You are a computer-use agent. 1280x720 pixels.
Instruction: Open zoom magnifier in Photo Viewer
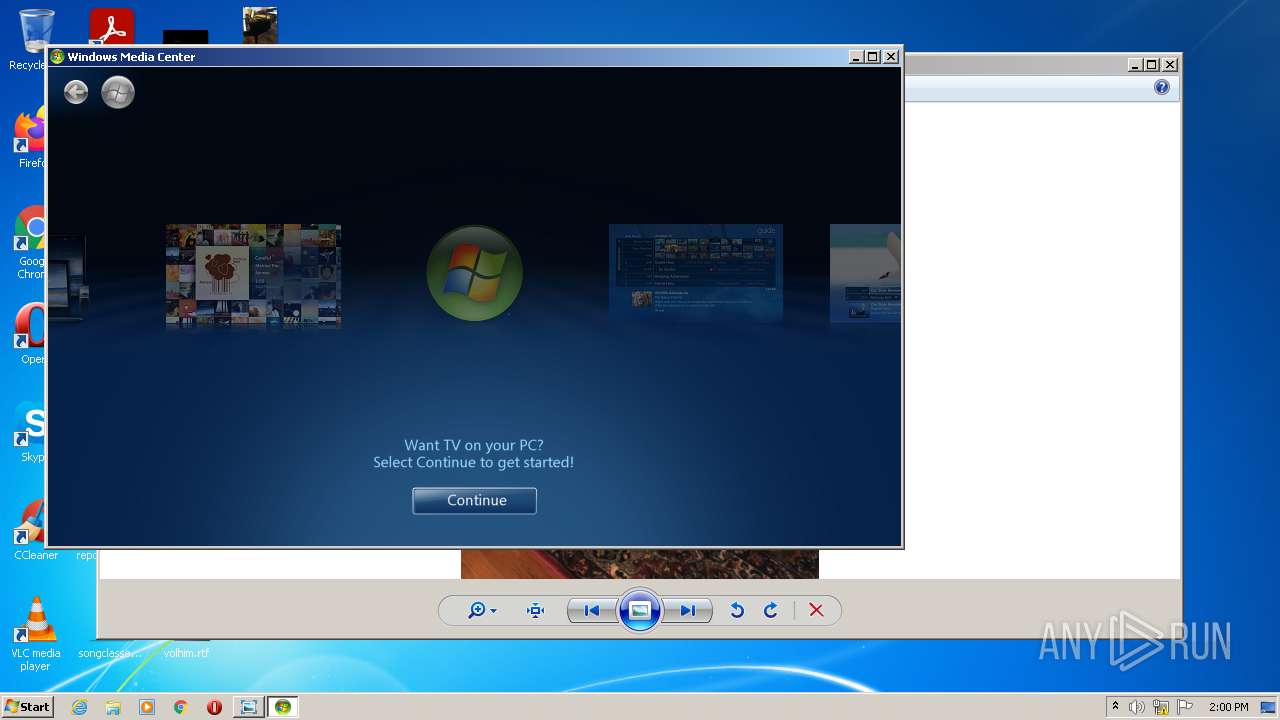pyautogui.click(x=477, y=610)
